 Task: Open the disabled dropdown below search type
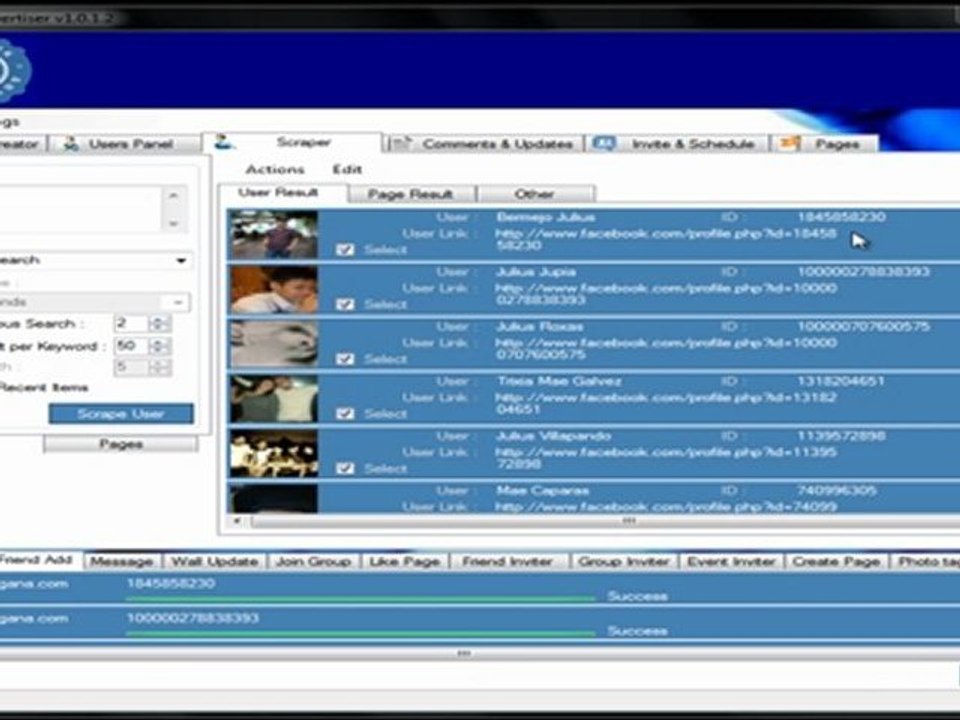(177, 302)
